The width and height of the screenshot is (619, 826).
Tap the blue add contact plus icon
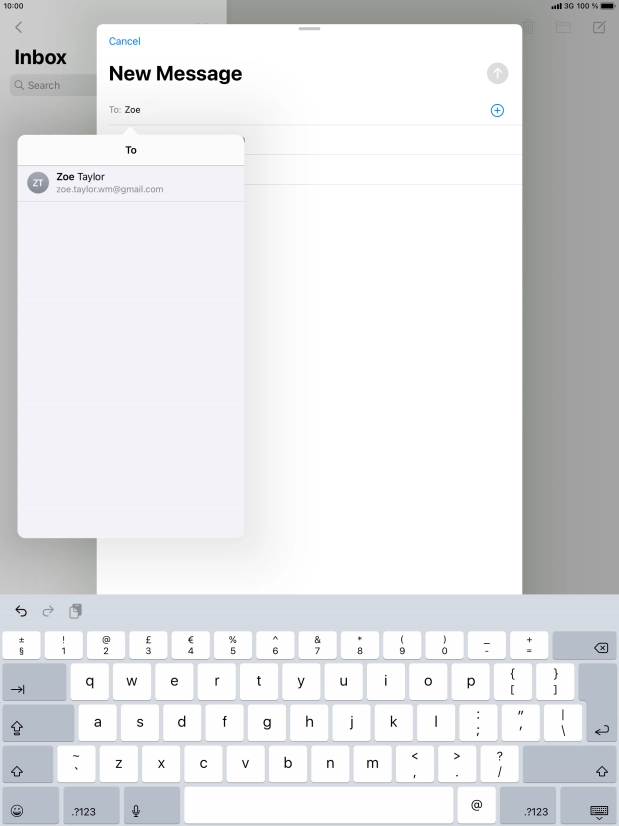(497, 110)
